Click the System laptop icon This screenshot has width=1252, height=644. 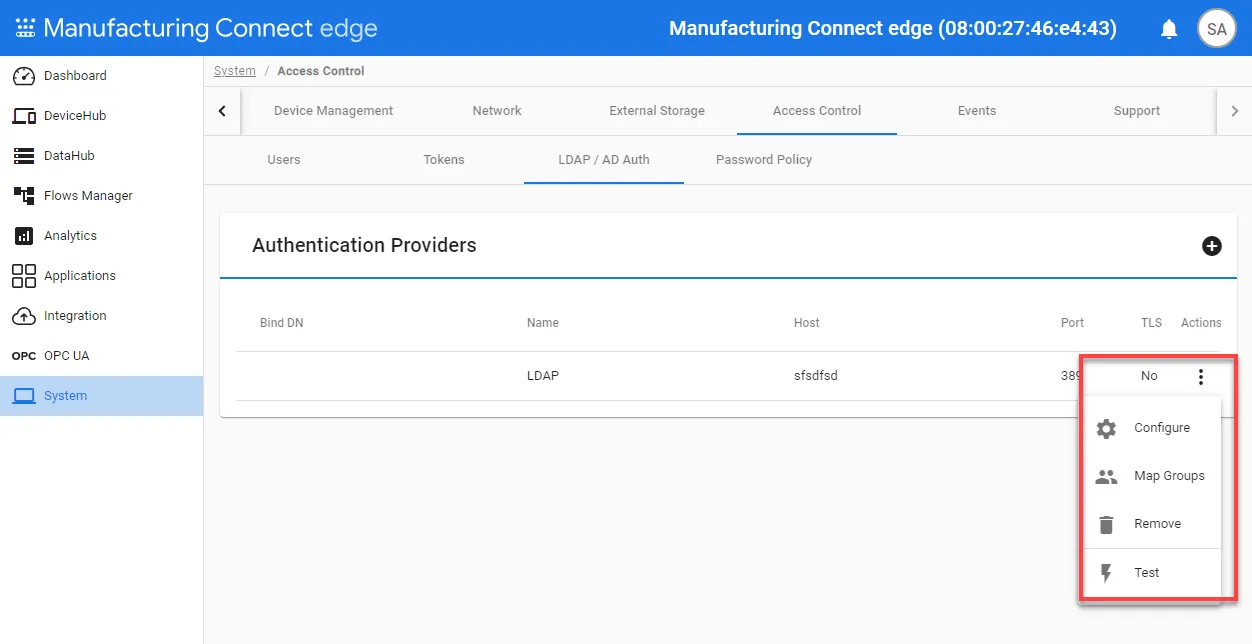tap(24, 396)
